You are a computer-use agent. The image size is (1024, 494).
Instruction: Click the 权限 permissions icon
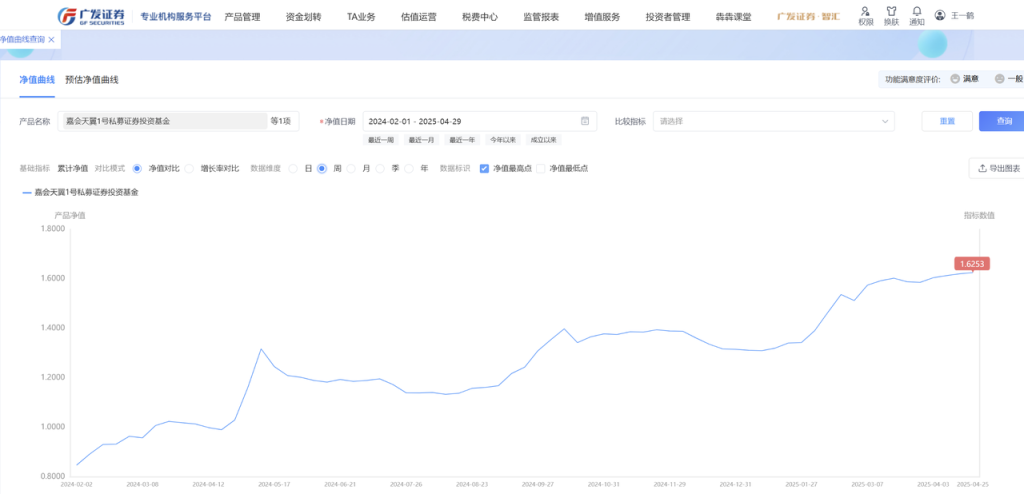click(x=865, y=11)
